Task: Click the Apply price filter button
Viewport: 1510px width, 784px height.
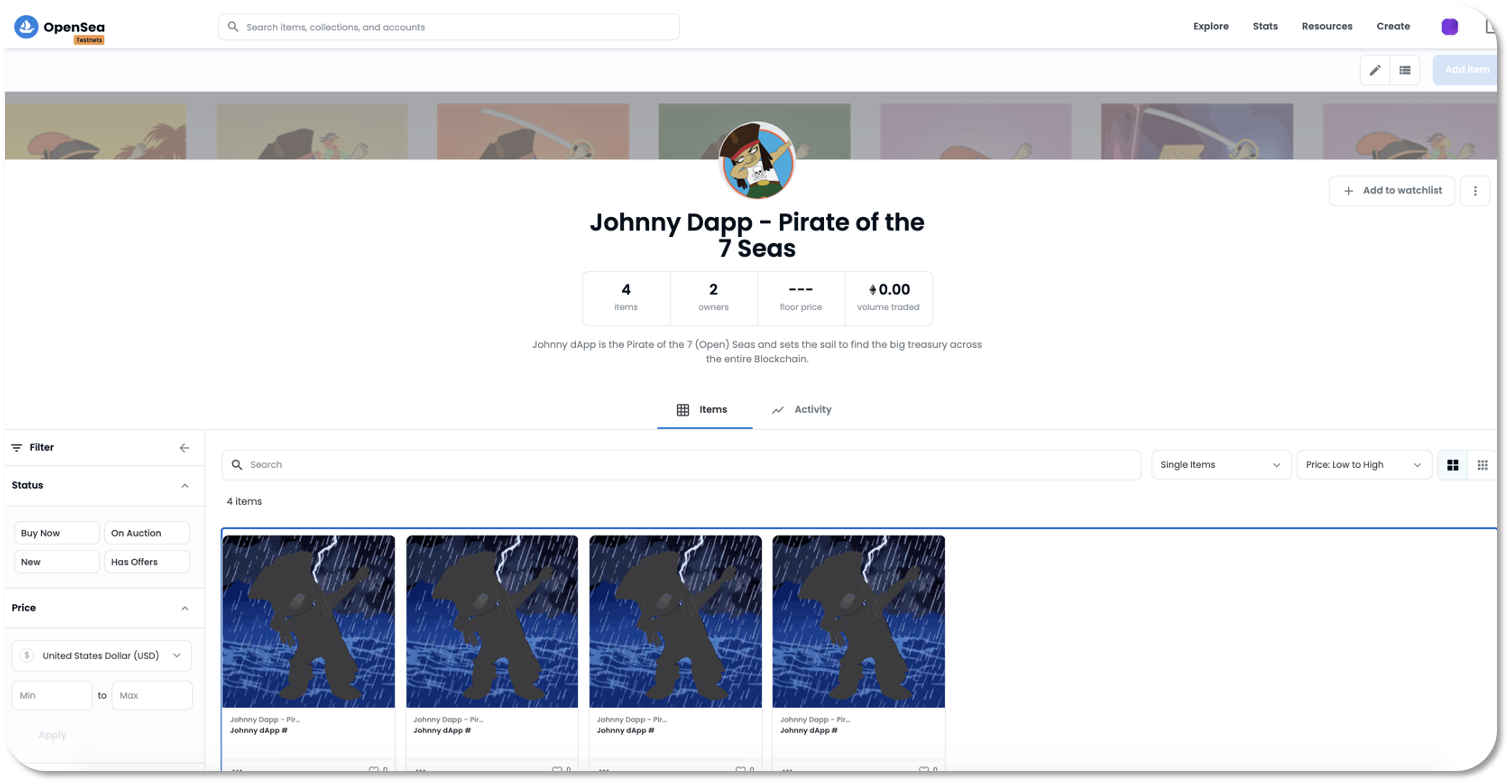Action: (x=52, y=735)
